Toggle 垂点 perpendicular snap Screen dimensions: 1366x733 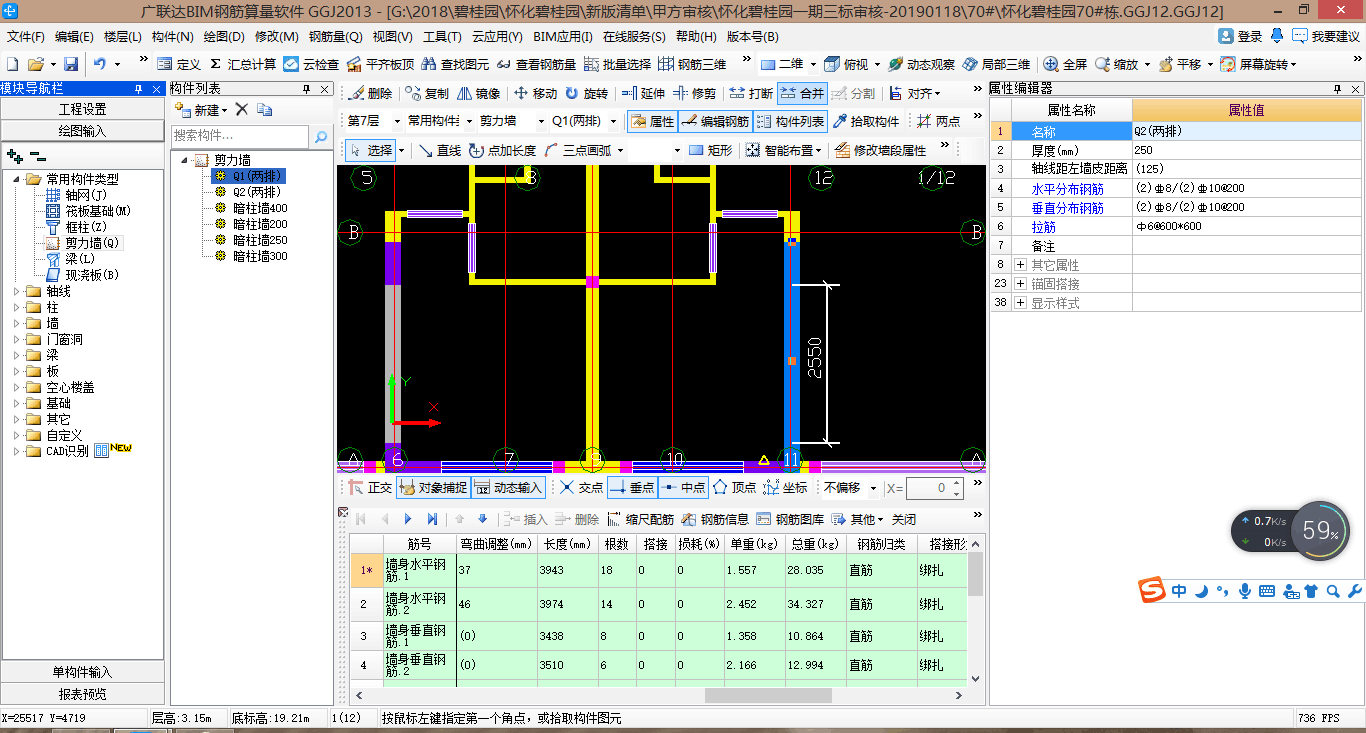pos(631,488)
